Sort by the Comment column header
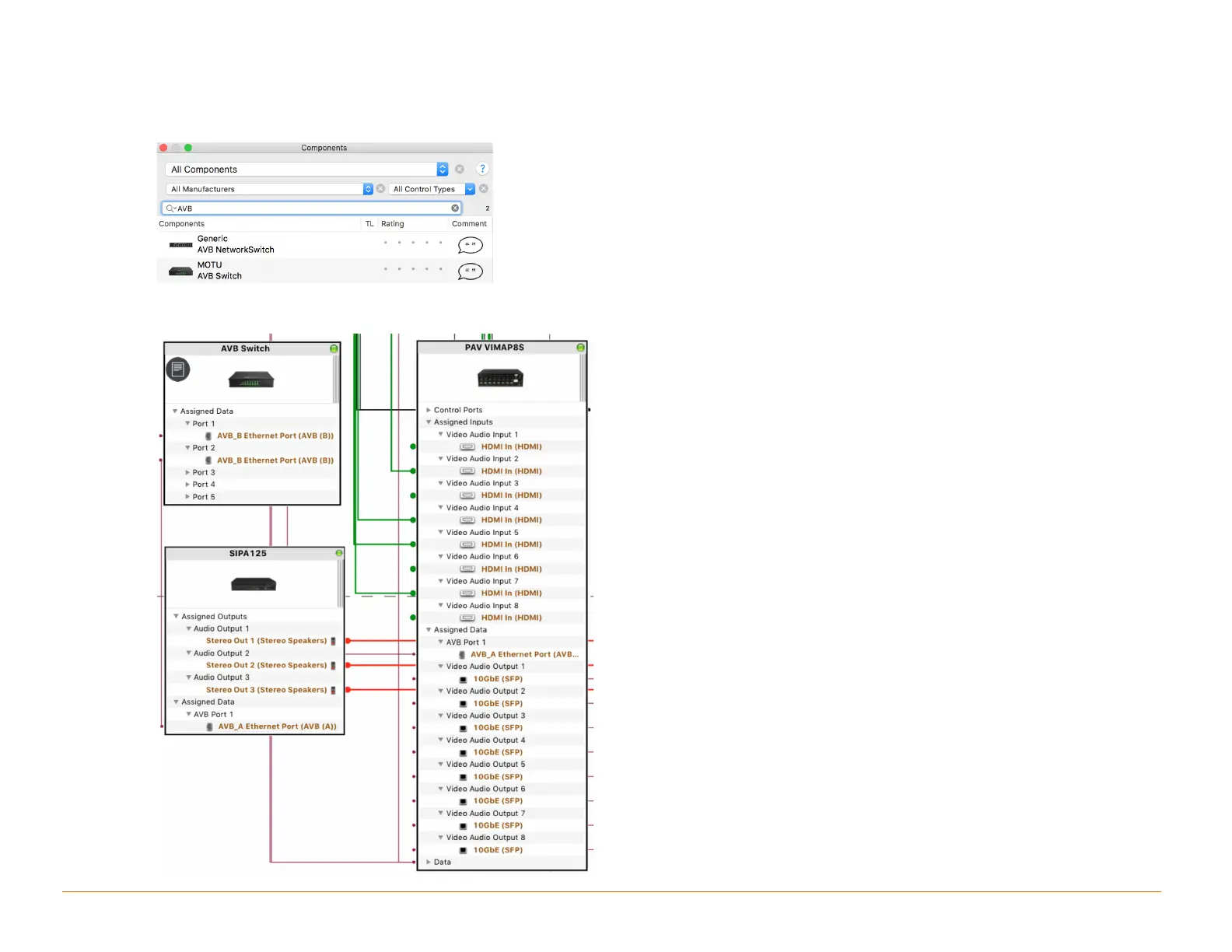Viewport: 1232px width, 952px height. click(469, 224)
